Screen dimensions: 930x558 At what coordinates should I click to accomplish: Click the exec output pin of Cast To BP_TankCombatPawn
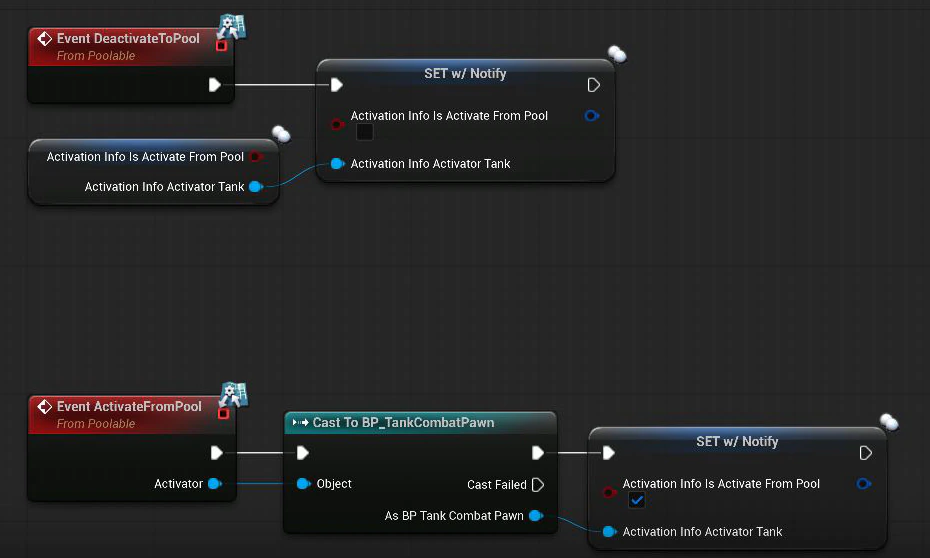click(537, 453)
